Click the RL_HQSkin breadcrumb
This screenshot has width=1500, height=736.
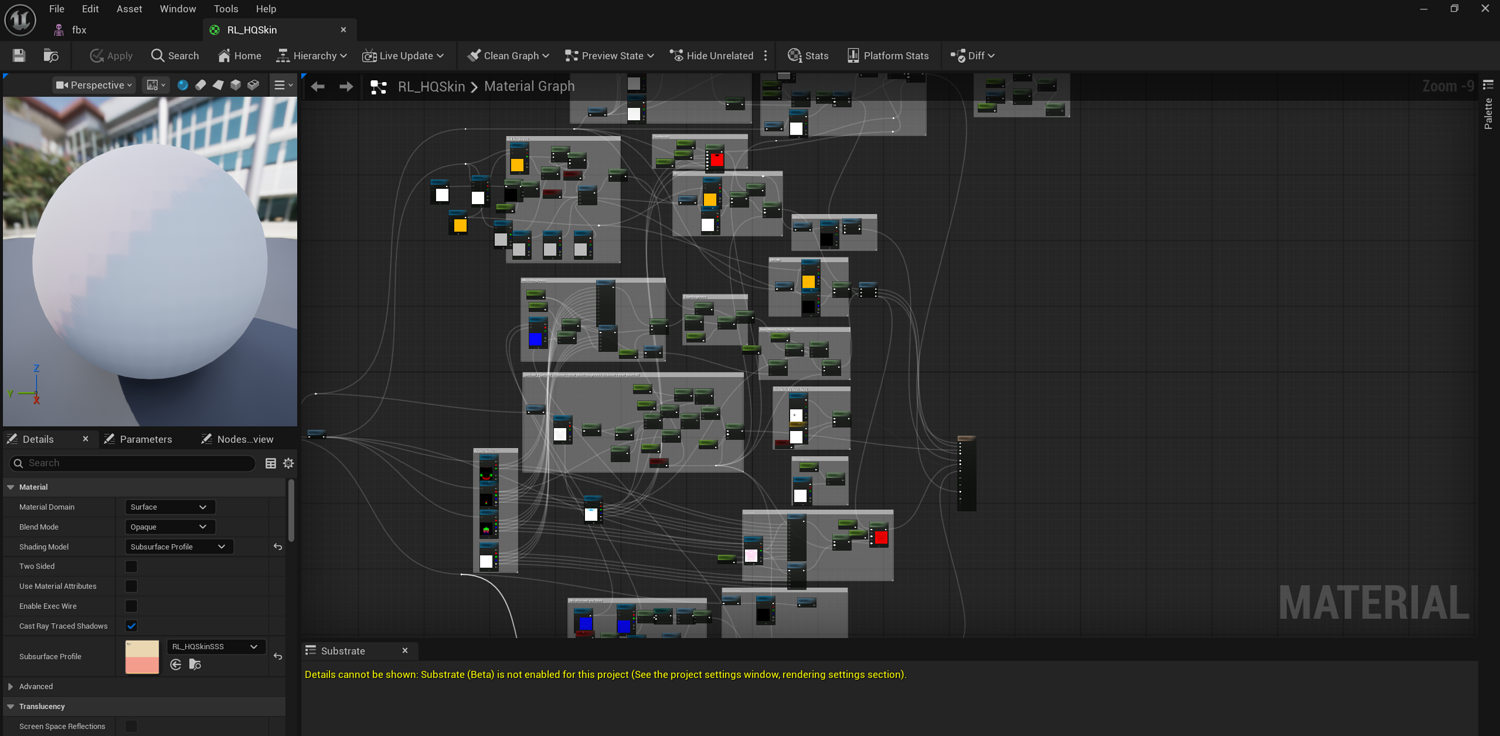(431, 87)
